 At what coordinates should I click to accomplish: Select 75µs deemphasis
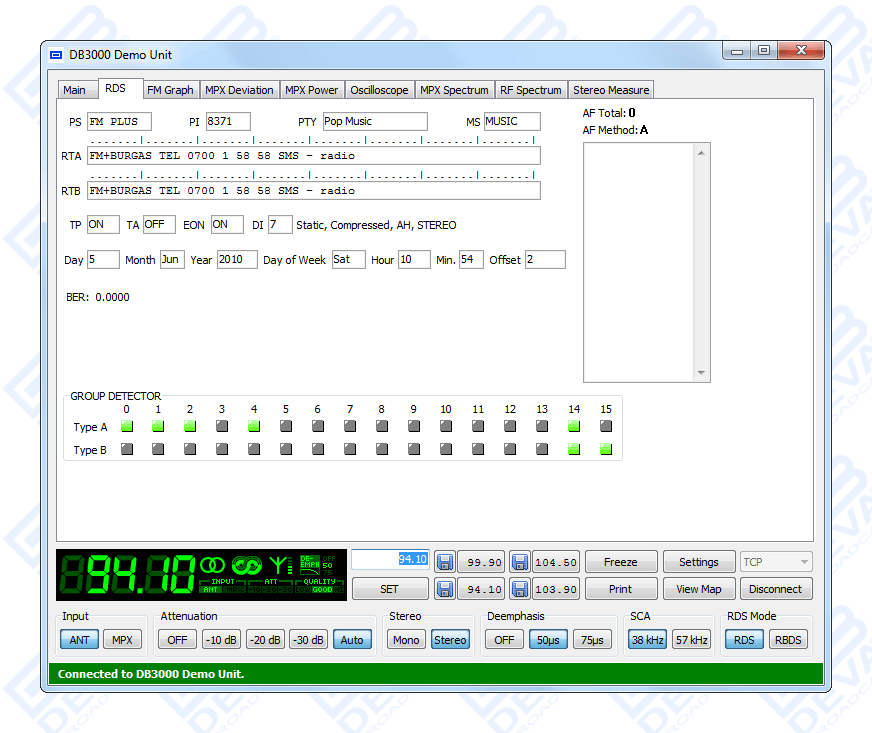pyautogui.click(x=592, y=640)
